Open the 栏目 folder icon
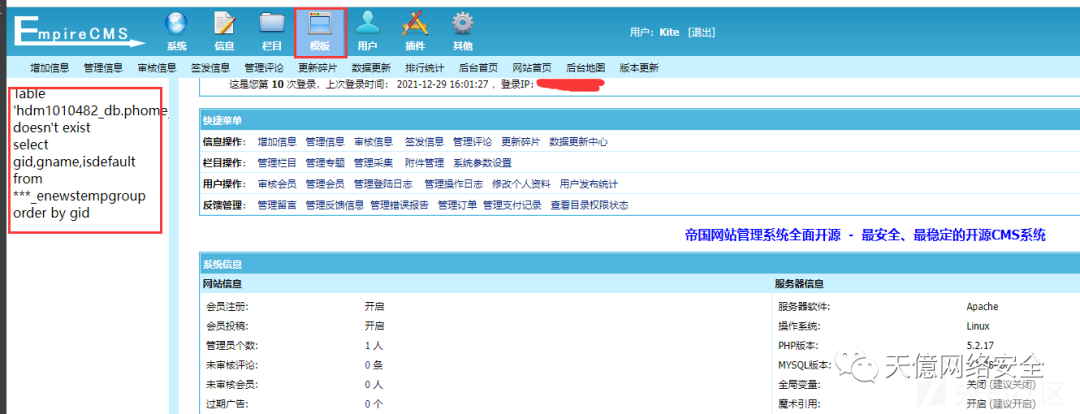The height and width of the screenshot is (414, 1080). 272,32
